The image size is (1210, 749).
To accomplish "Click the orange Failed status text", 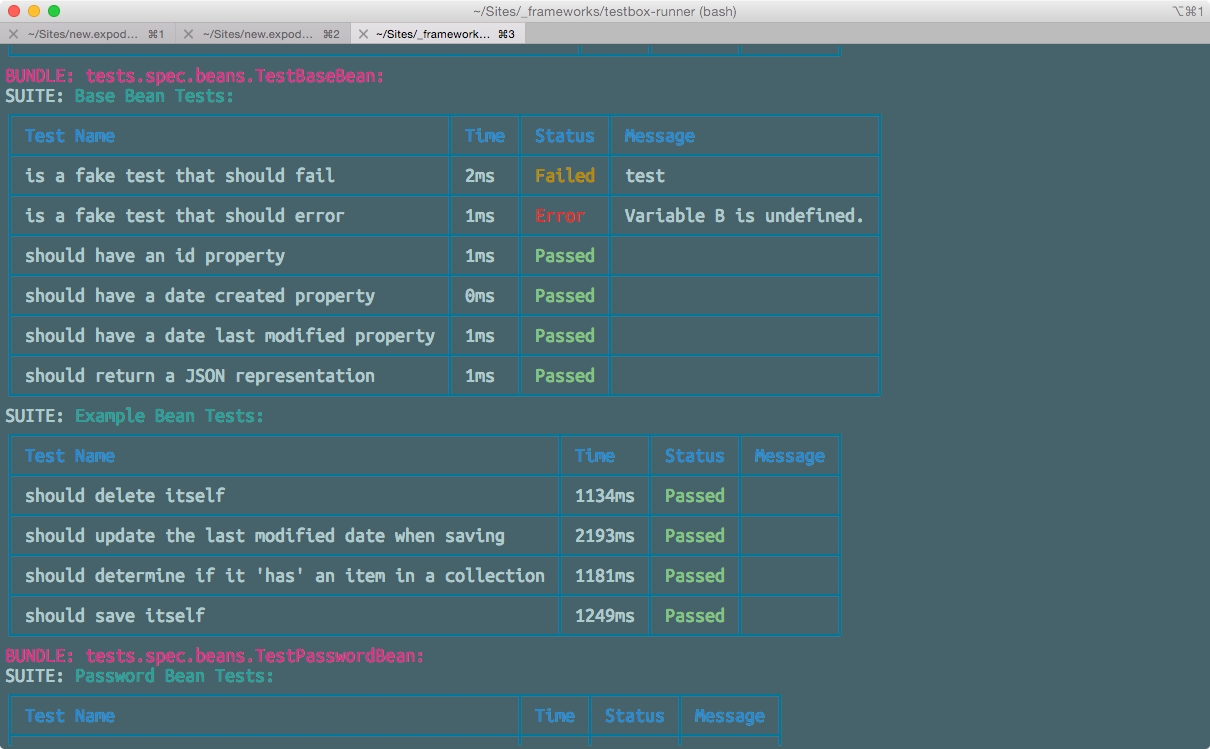I will [564, 176].
